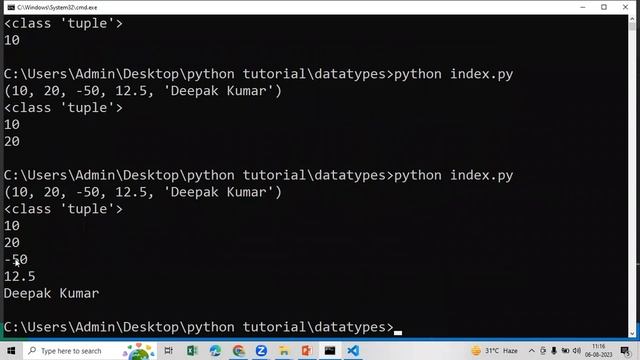Minimize the Command Prompt window
The image size is (640, 360).
tap(582, 7)
